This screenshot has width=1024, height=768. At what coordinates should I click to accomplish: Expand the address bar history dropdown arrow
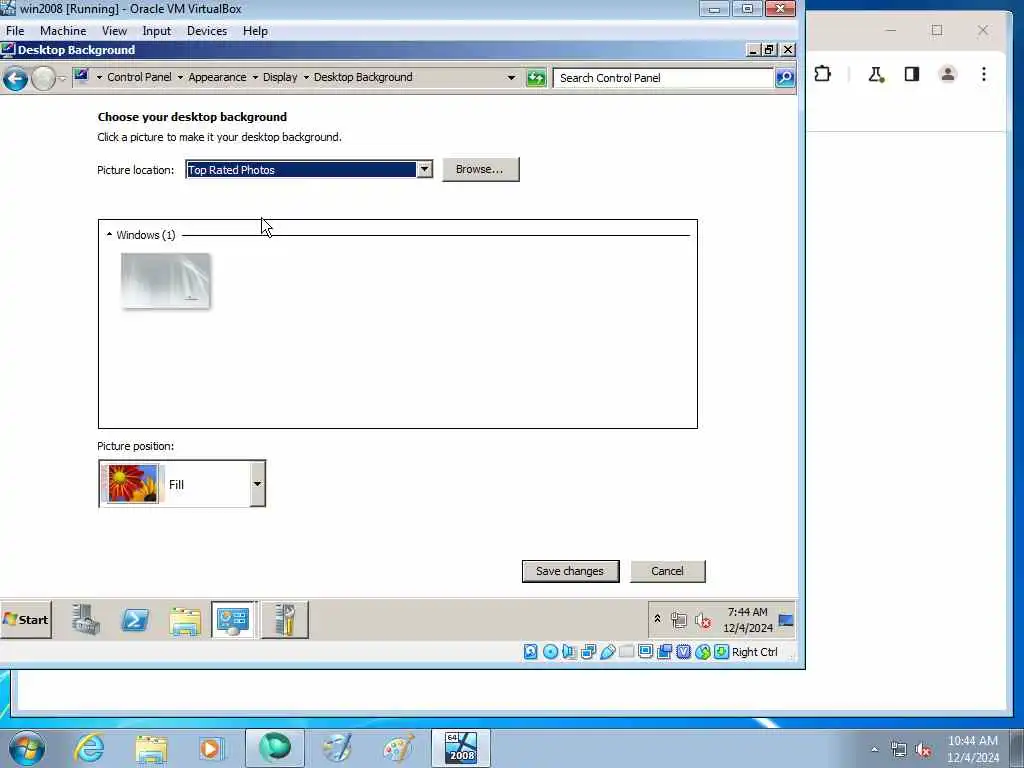click(511, 78)
